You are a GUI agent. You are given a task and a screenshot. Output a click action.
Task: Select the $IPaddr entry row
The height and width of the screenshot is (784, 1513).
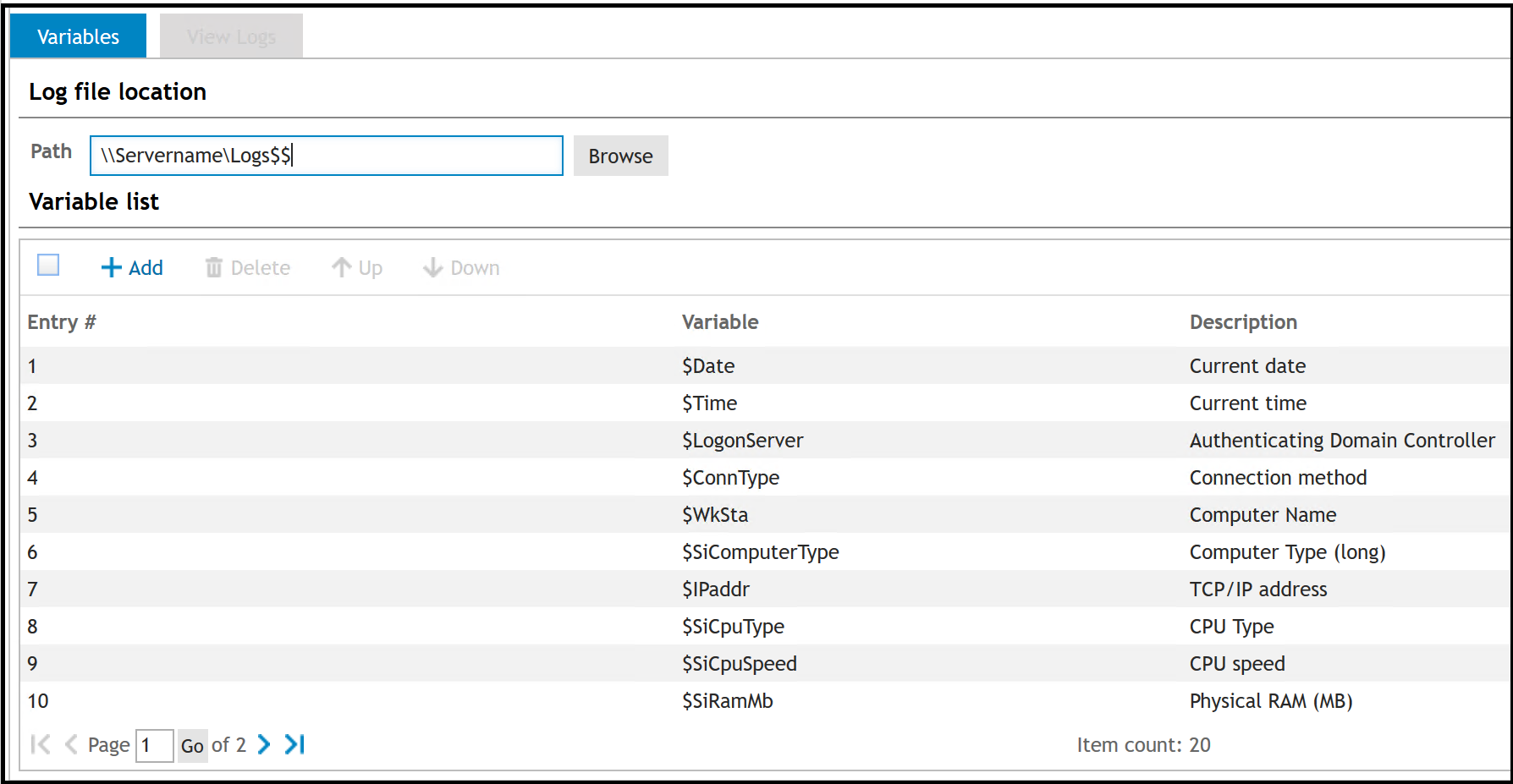pos(715,589)
